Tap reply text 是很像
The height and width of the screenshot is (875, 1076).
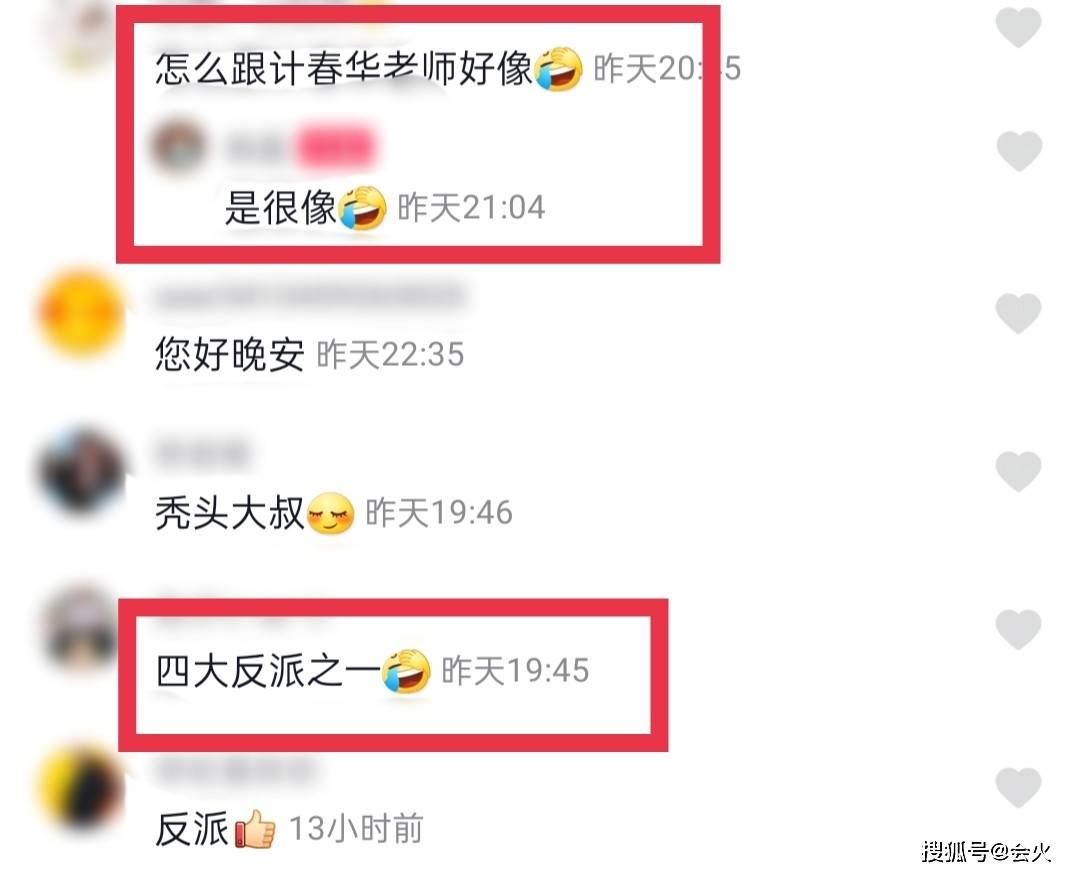coord(280,207)
